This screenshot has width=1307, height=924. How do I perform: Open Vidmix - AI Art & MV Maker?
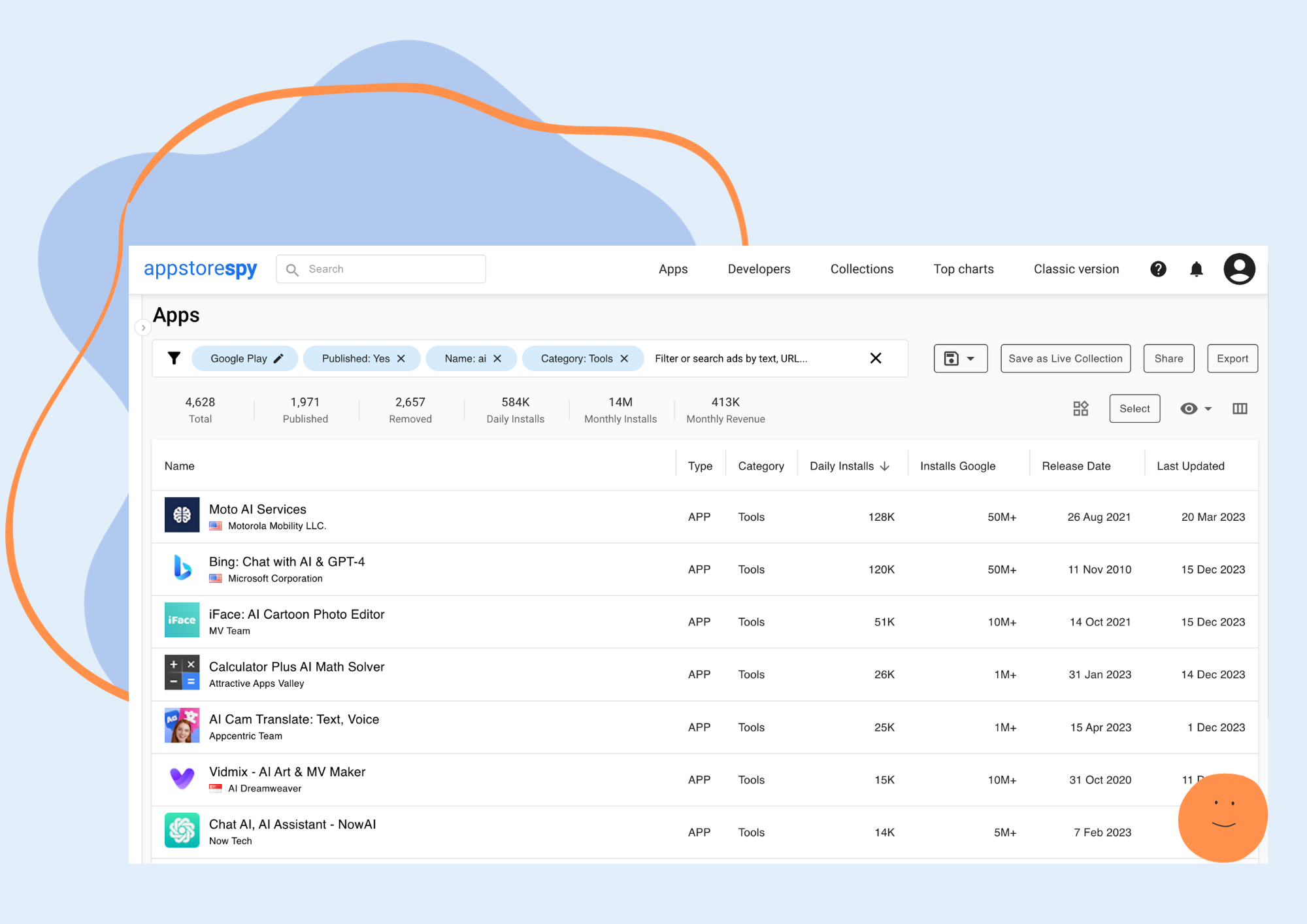click(287, 772)
